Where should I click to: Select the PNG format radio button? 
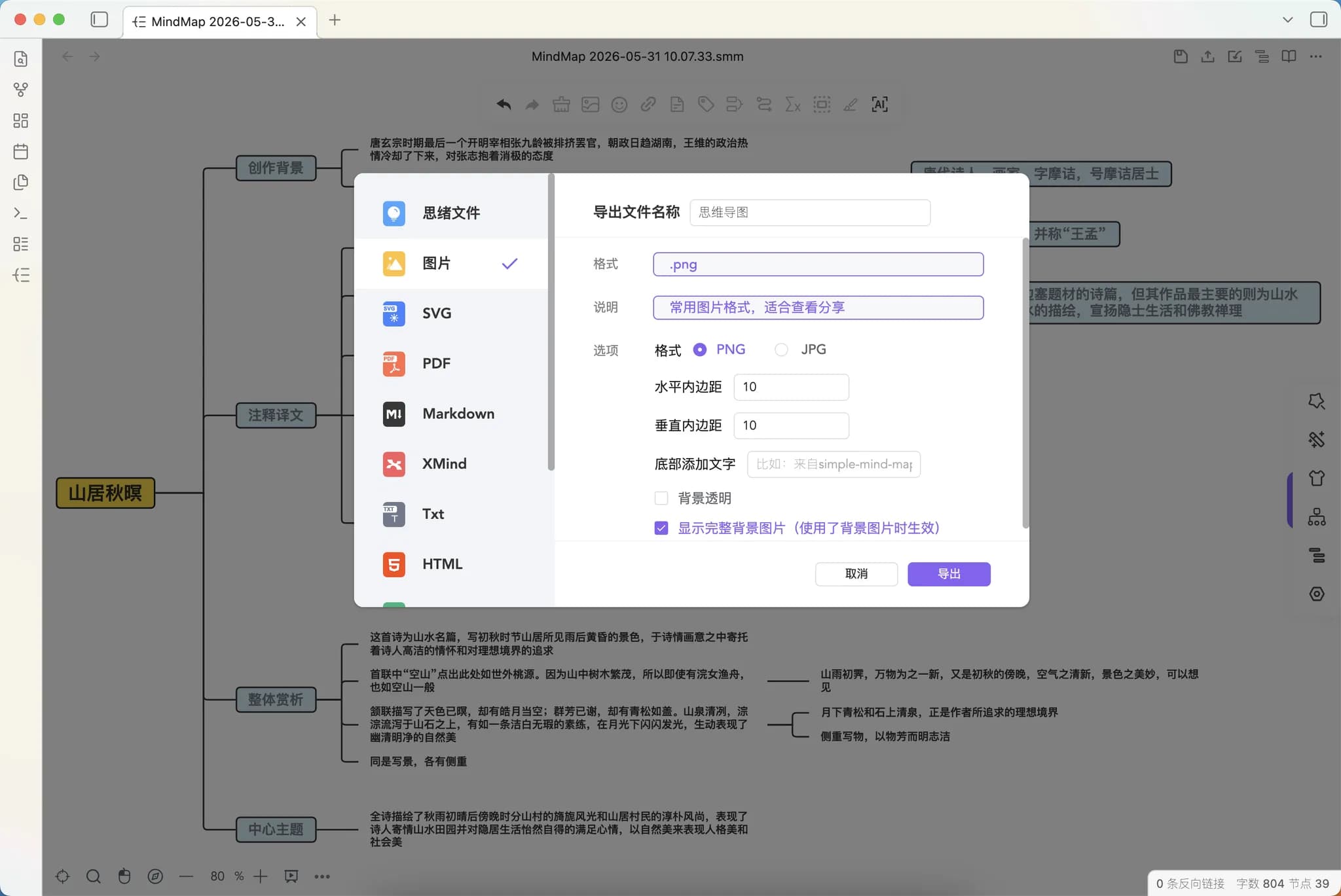[700, 349]
